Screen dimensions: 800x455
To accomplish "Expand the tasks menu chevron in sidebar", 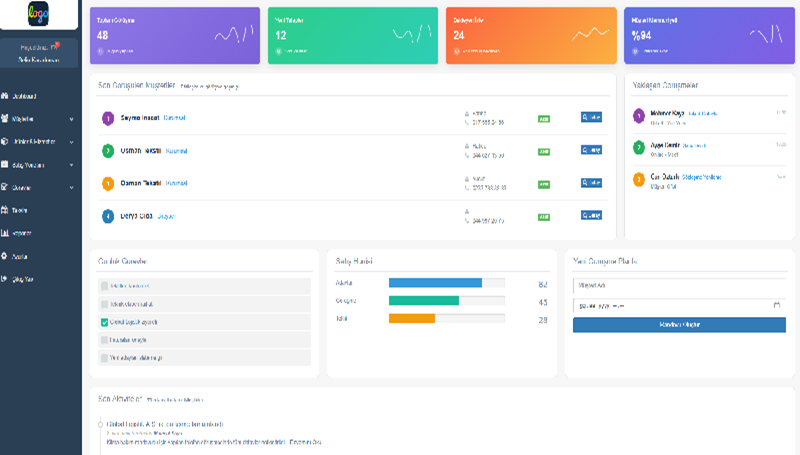I will point(71,188).
